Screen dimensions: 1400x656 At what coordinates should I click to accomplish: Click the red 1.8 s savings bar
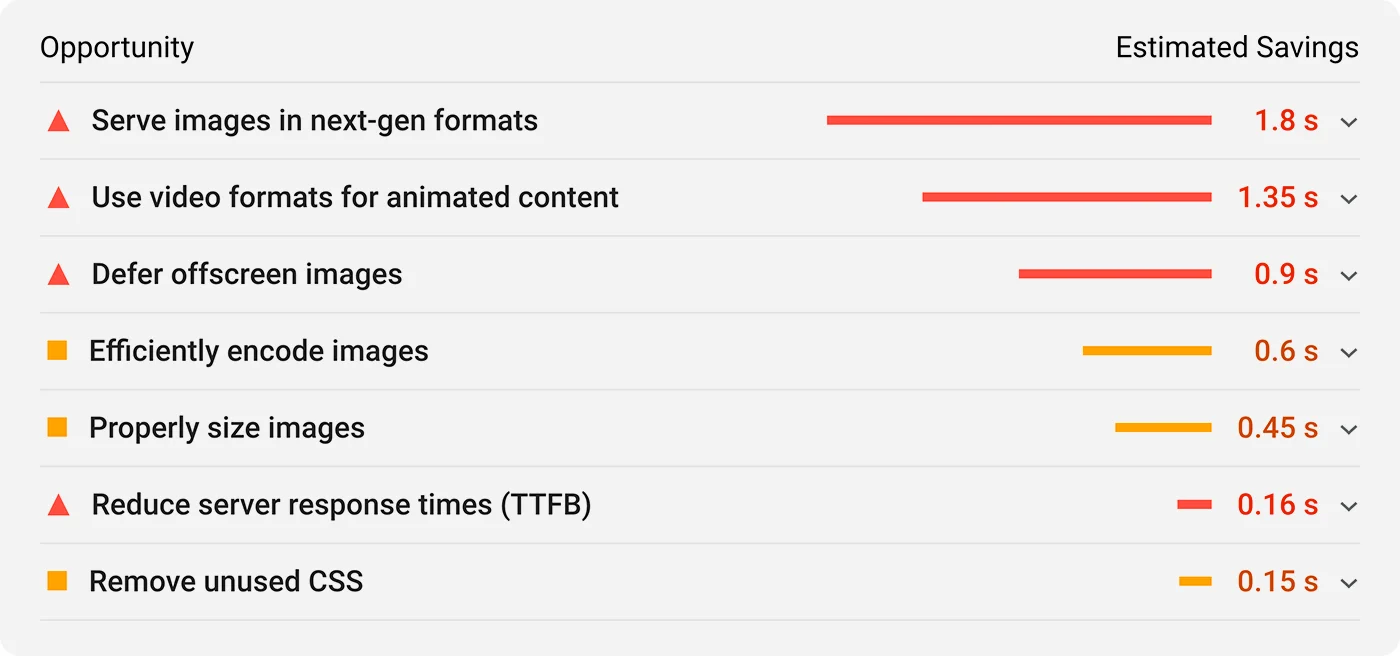(x=1018, y=120)
